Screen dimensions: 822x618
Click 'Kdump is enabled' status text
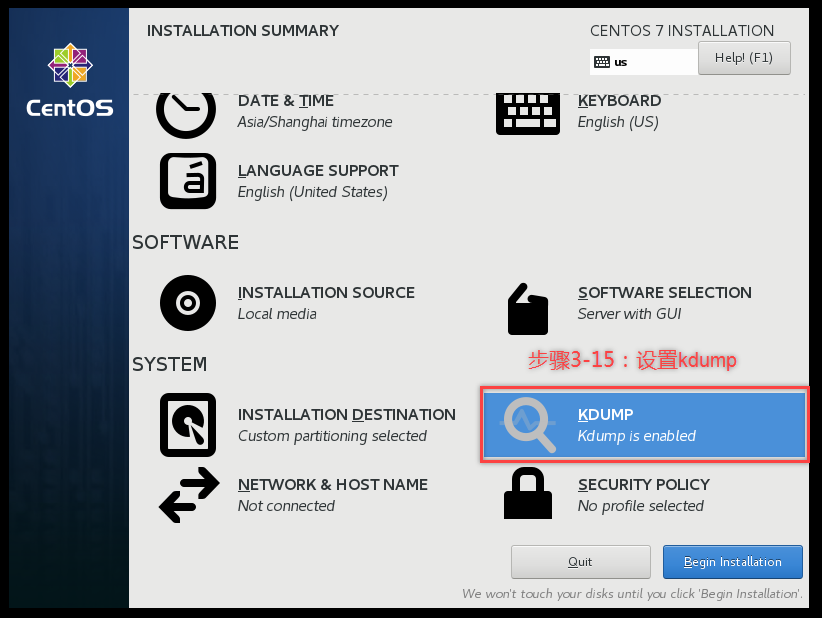point(636,436)
